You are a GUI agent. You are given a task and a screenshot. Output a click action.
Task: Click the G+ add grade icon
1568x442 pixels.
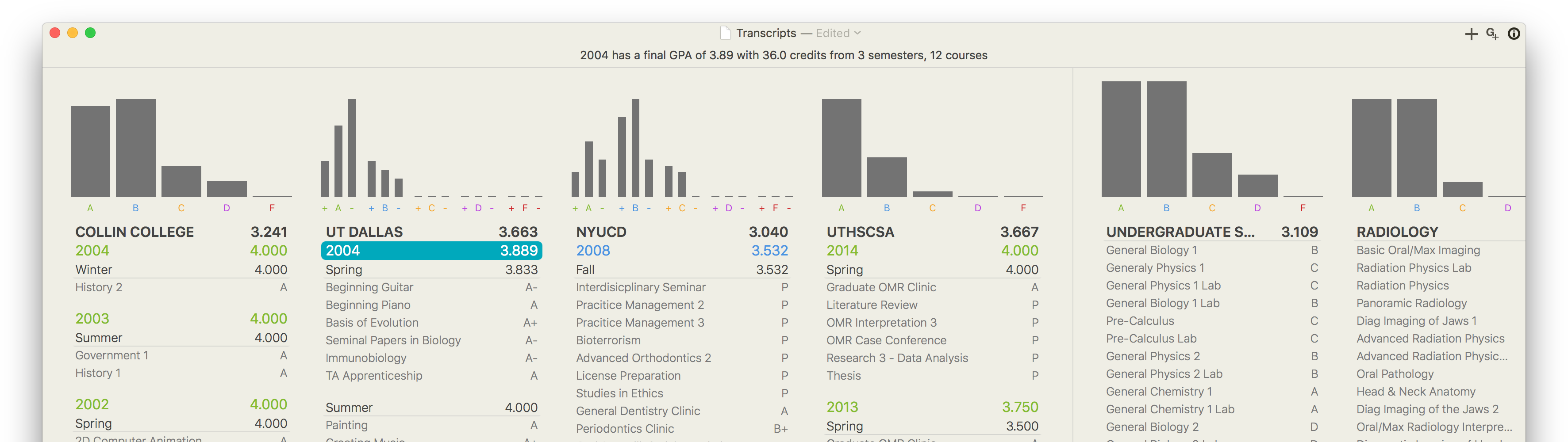point(1492,34)
